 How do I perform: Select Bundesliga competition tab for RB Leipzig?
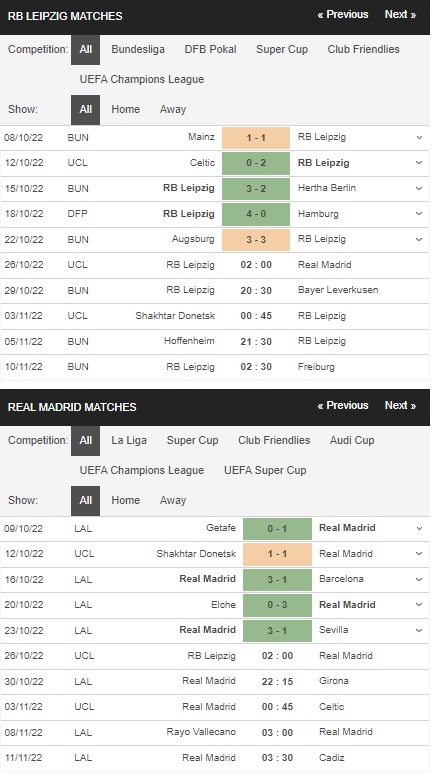138,49
